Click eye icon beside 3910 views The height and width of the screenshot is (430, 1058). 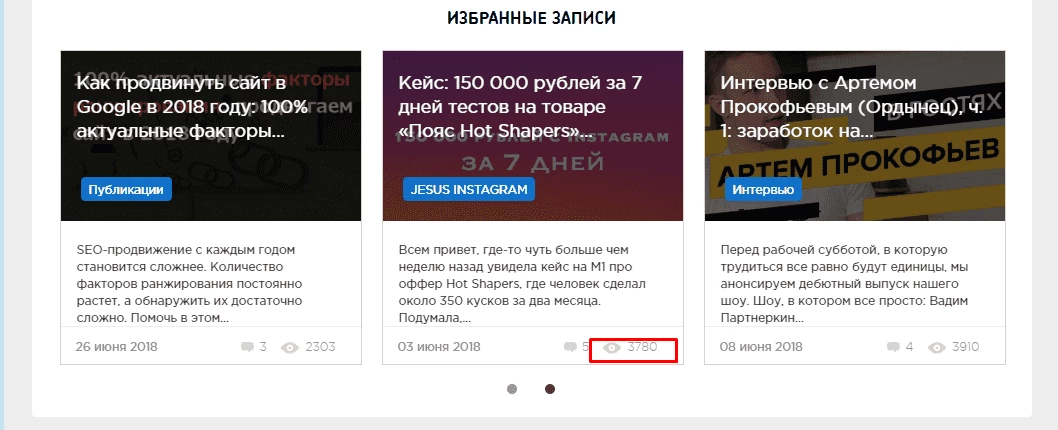(x=937, y=348)
